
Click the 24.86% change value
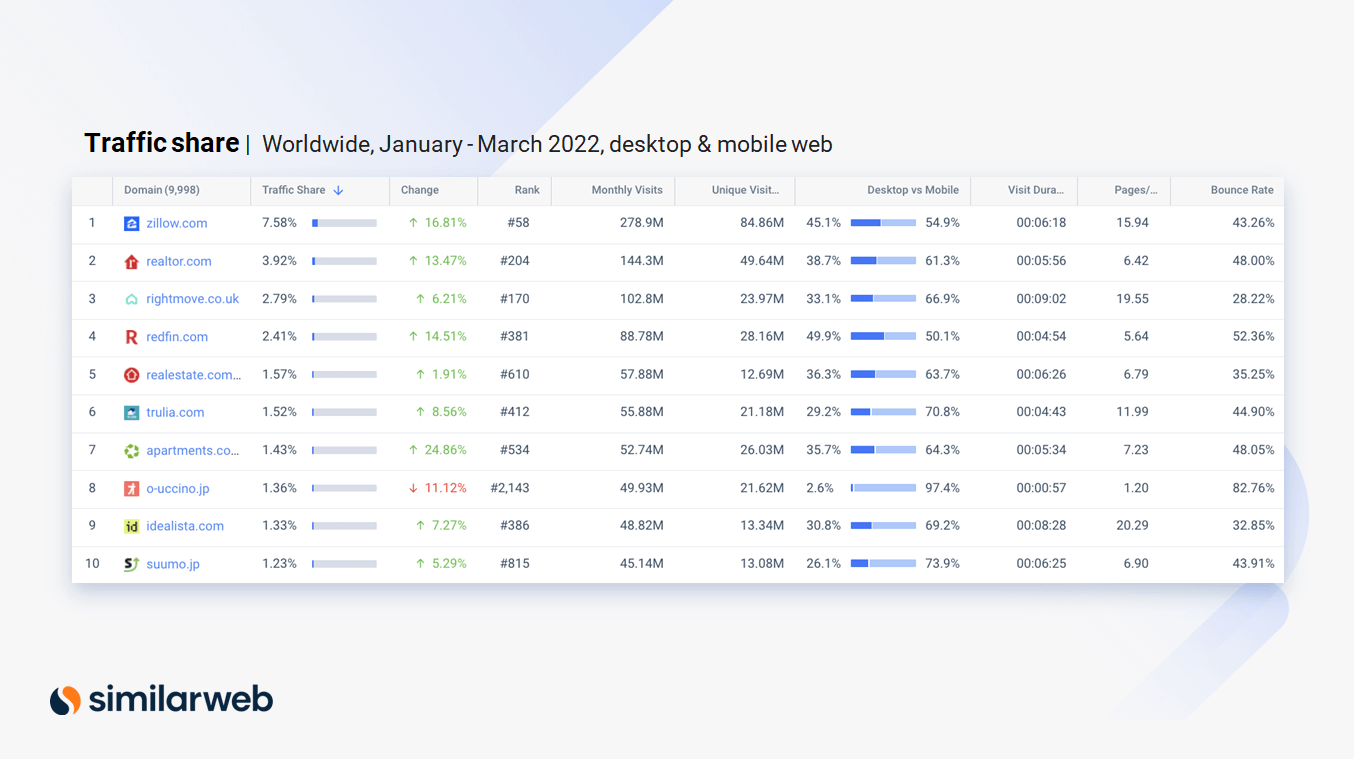[x=445, y=450]
